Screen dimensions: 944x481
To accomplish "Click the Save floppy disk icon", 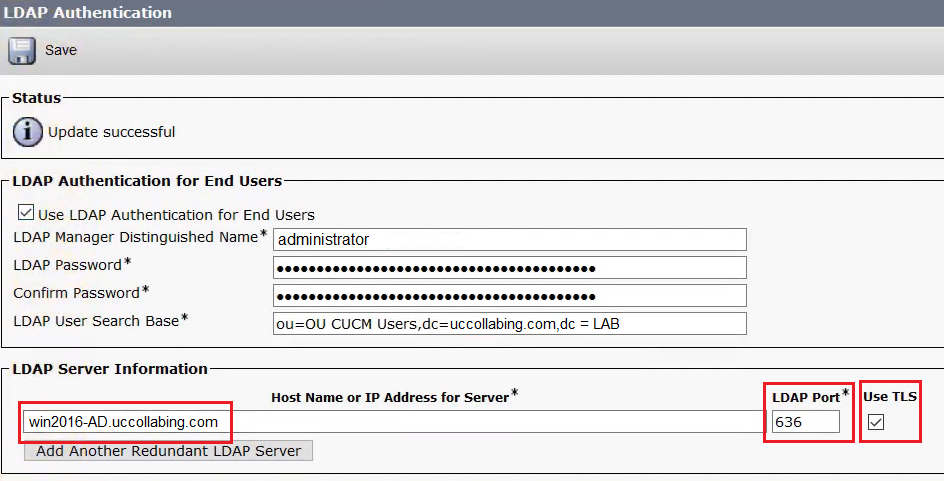I will point(22,51).
